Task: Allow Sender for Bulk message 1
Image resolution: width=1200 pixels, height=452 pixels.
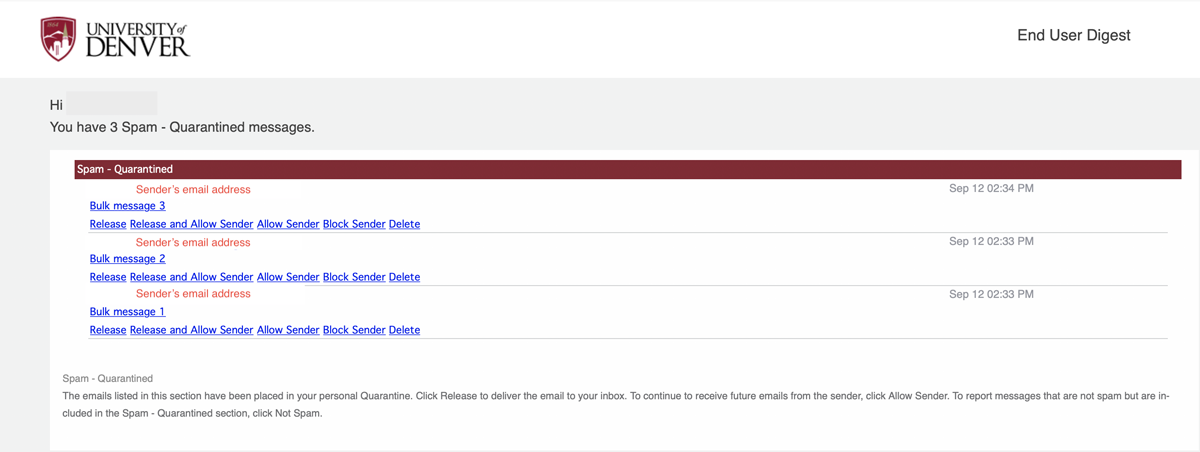Action: pos(288,330)
